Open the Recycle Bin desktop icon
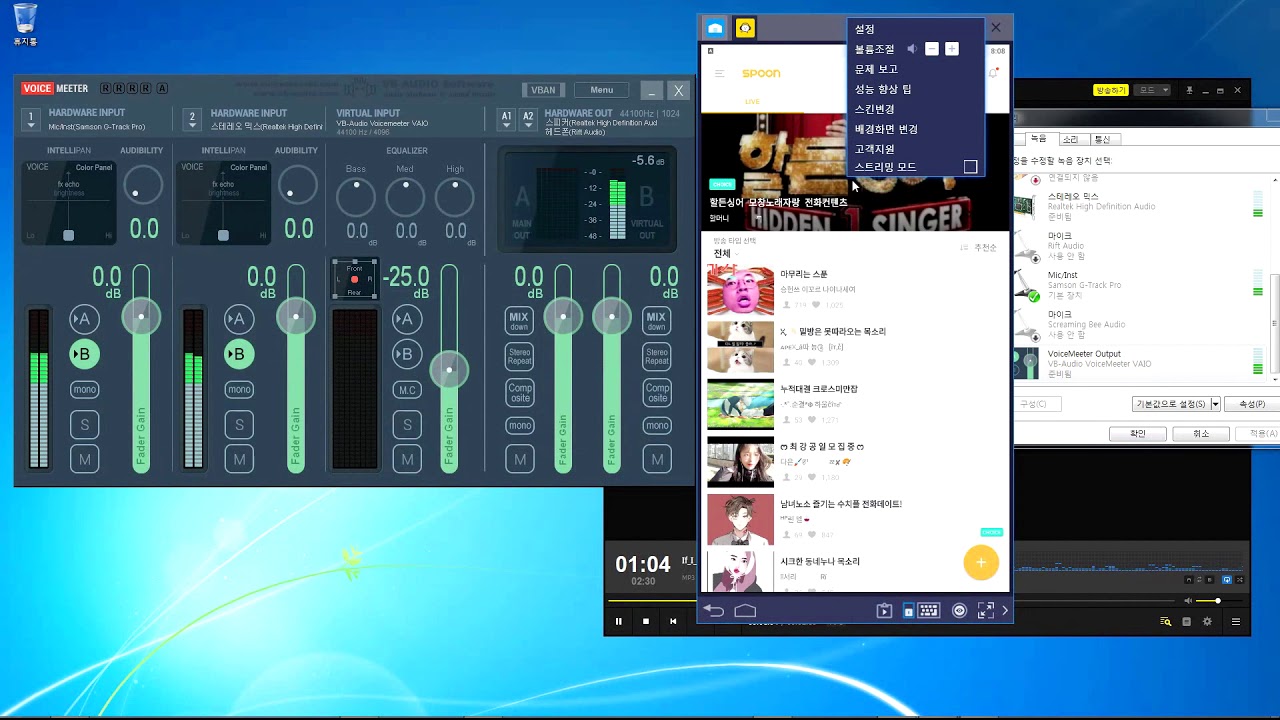Image resolution: width=1280 pixels, height=720 pixels. click(x=25, y=25)
